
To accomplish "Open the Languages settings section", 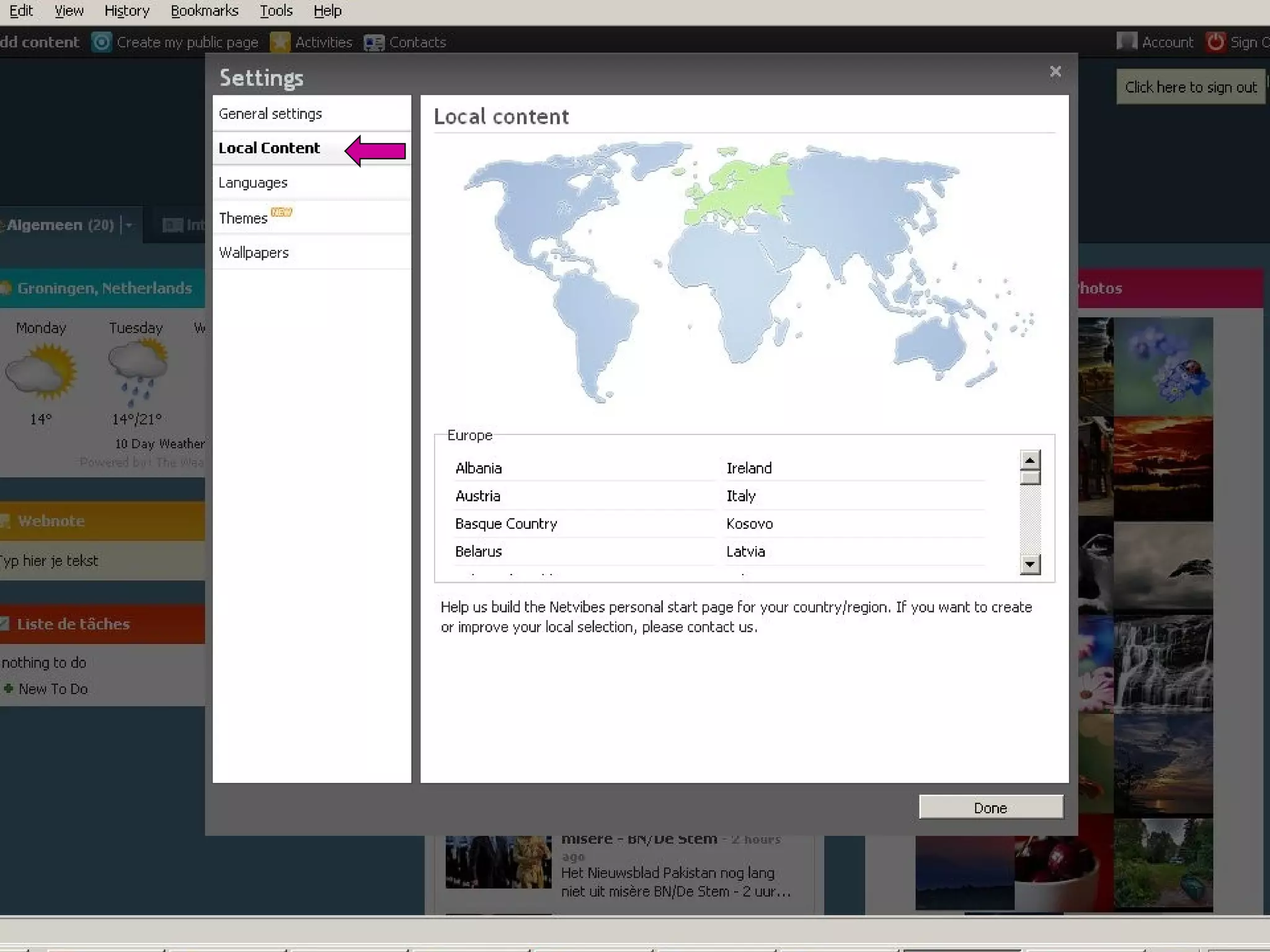I will (253, 183).
